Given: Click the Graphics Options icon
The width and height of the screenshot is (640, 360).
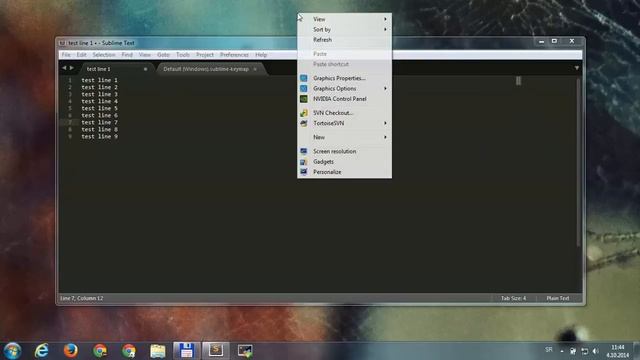Looking at the screenshot, I should [304, 88].
